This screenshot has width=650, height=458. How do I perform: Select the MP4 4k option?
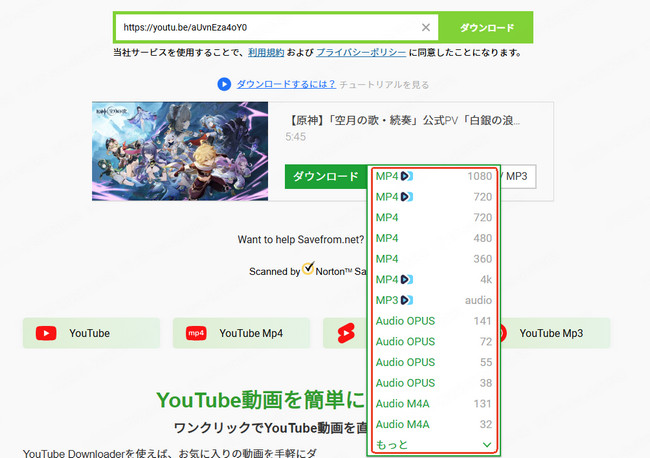434,280
